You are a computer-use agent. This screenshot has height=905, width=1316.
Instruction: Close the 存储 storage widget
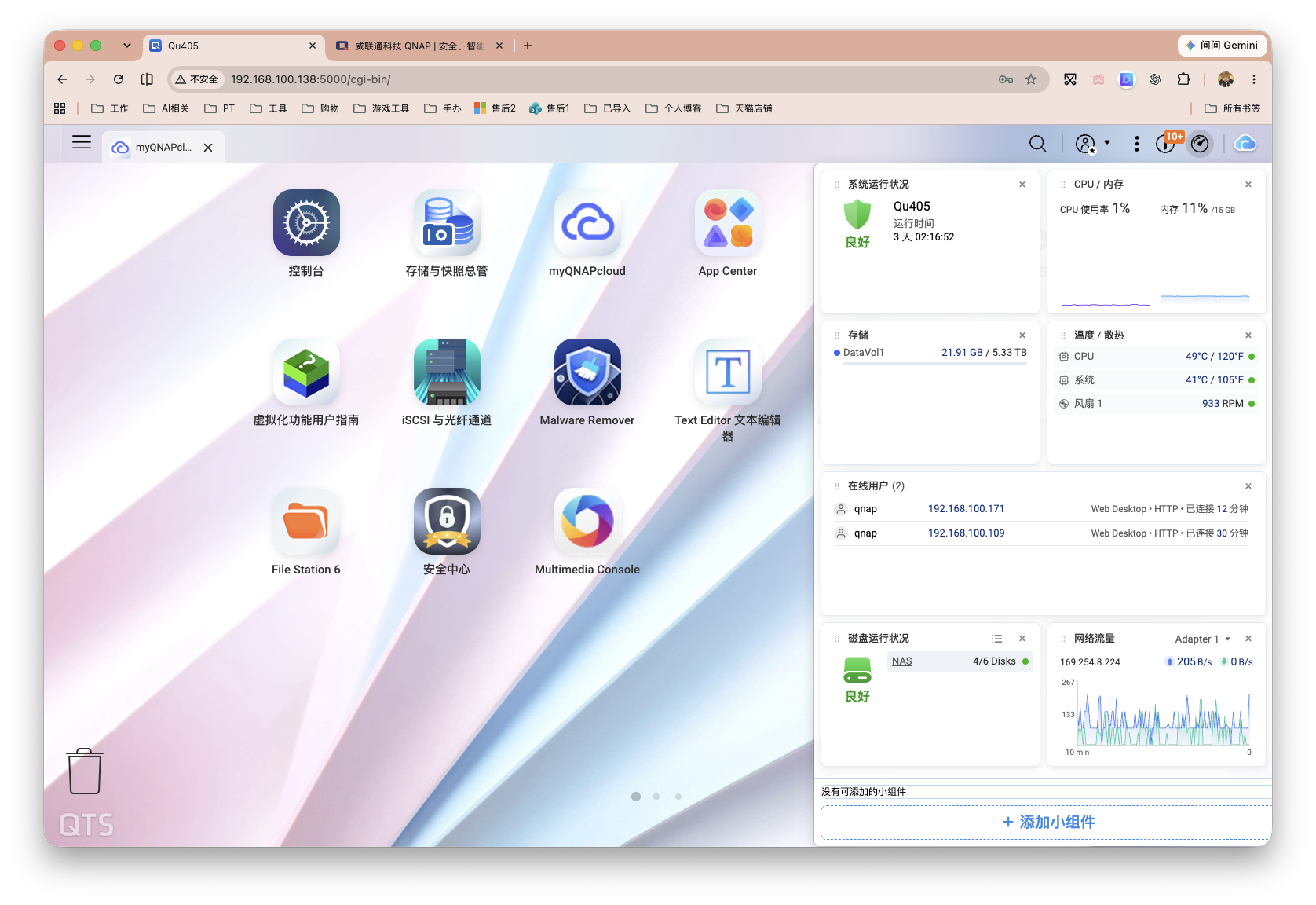pyautogui.click(x=1022, y=335)
